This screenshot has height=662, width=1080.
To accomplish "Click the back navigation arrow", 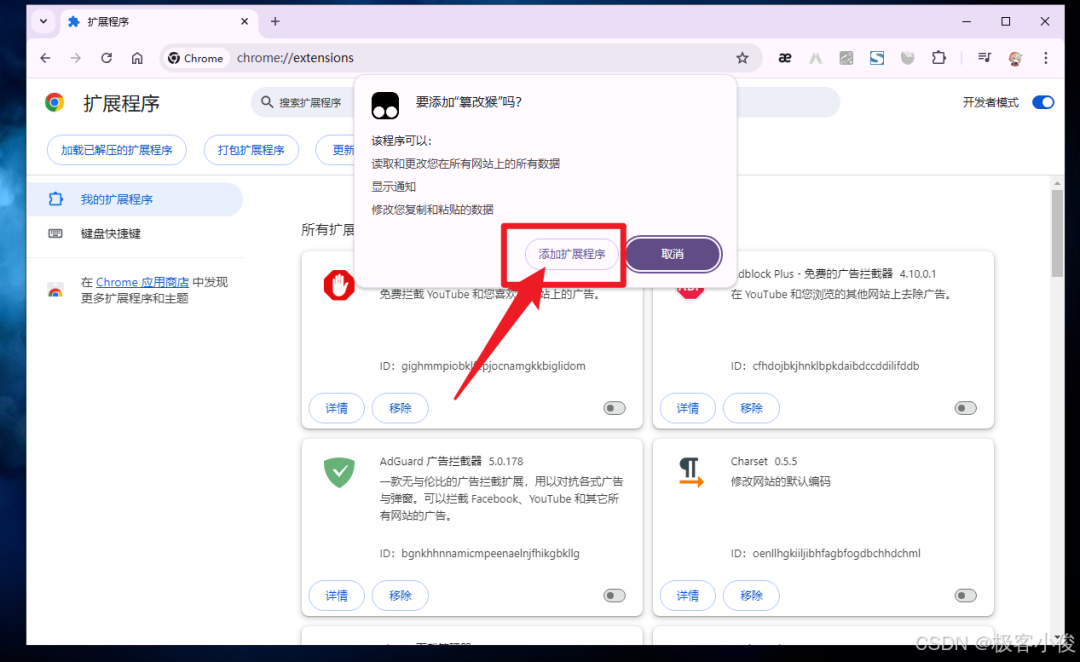I will click(45, 58).
